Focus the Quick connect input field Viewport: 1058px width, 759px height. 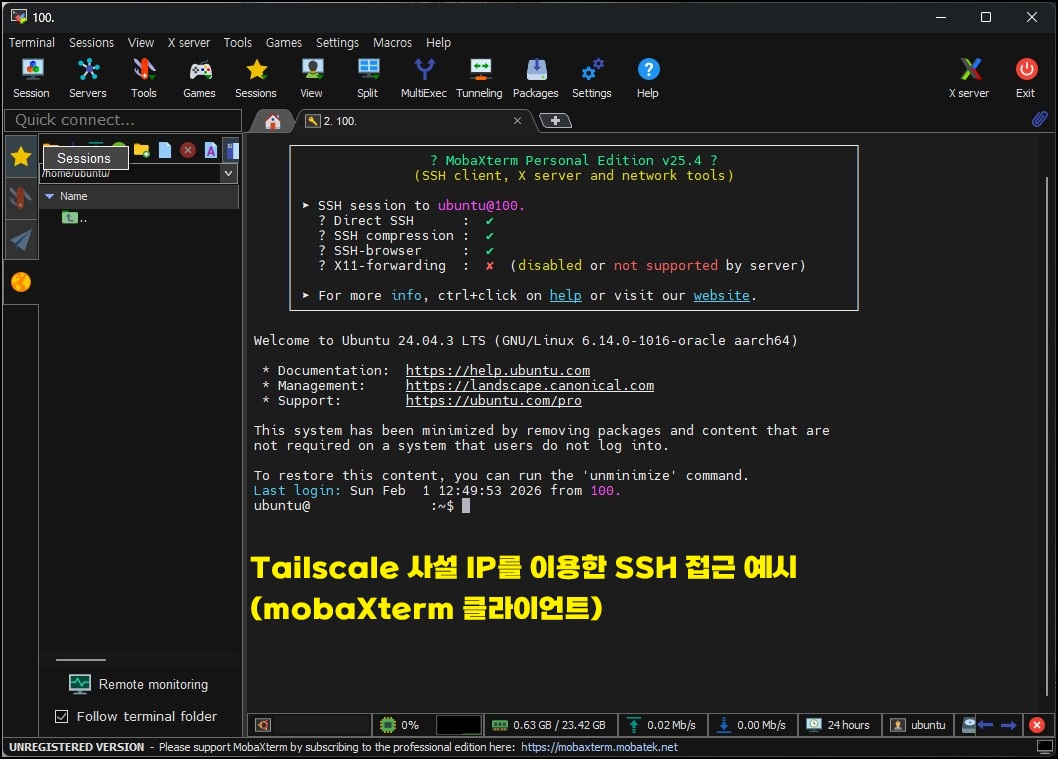click(123, 120)
